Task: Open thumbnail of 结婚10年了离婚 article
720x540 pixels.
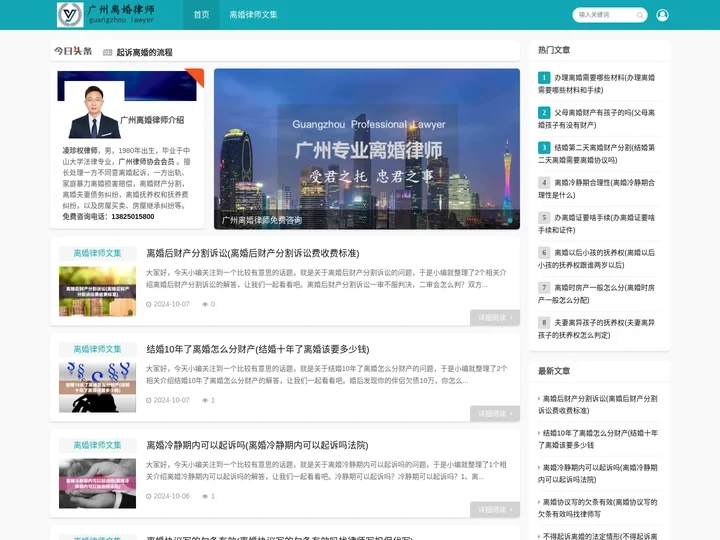Action: [97, 387]
